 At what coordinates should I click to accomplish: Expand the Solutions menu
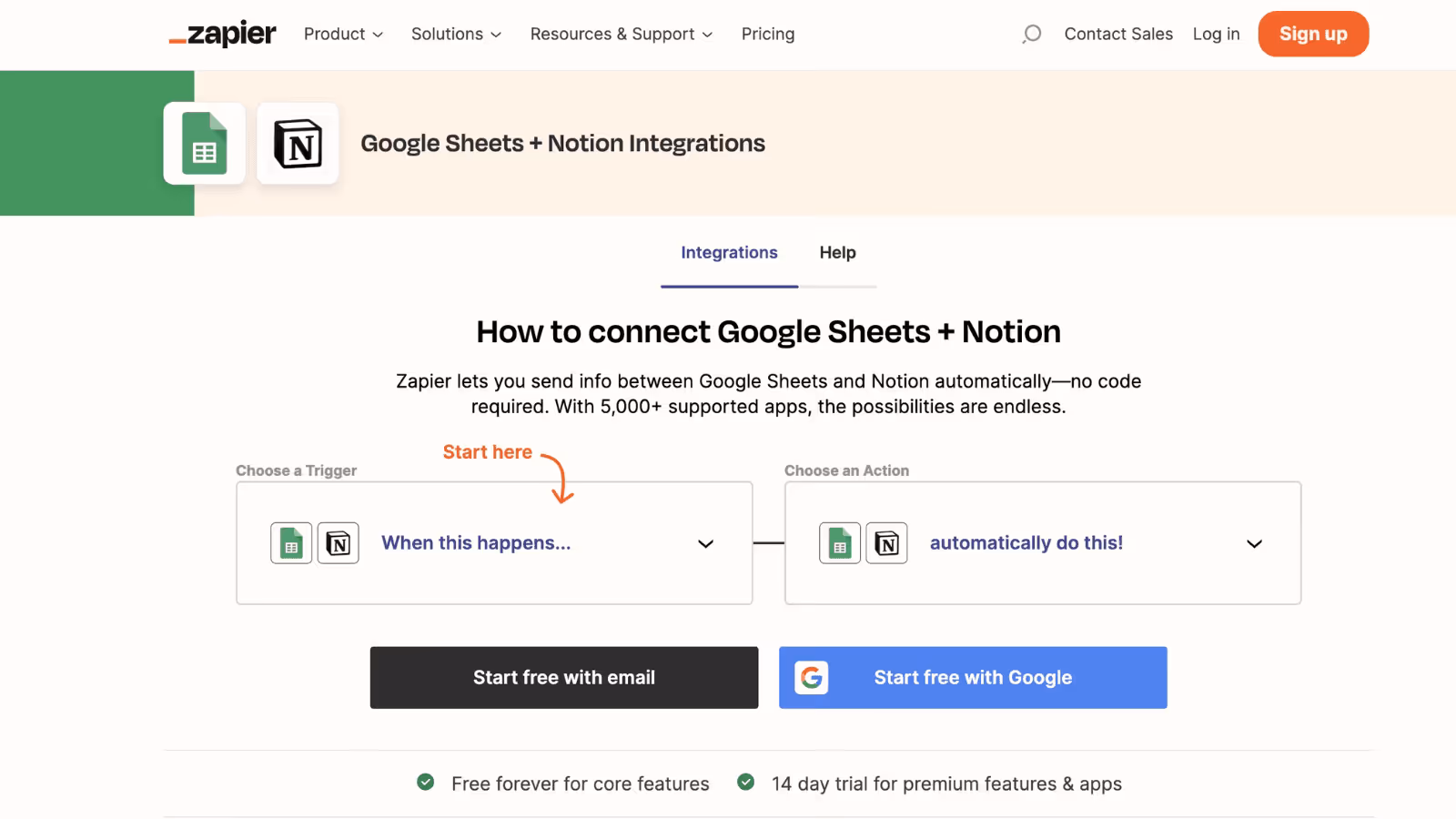[x=456, y=35]
